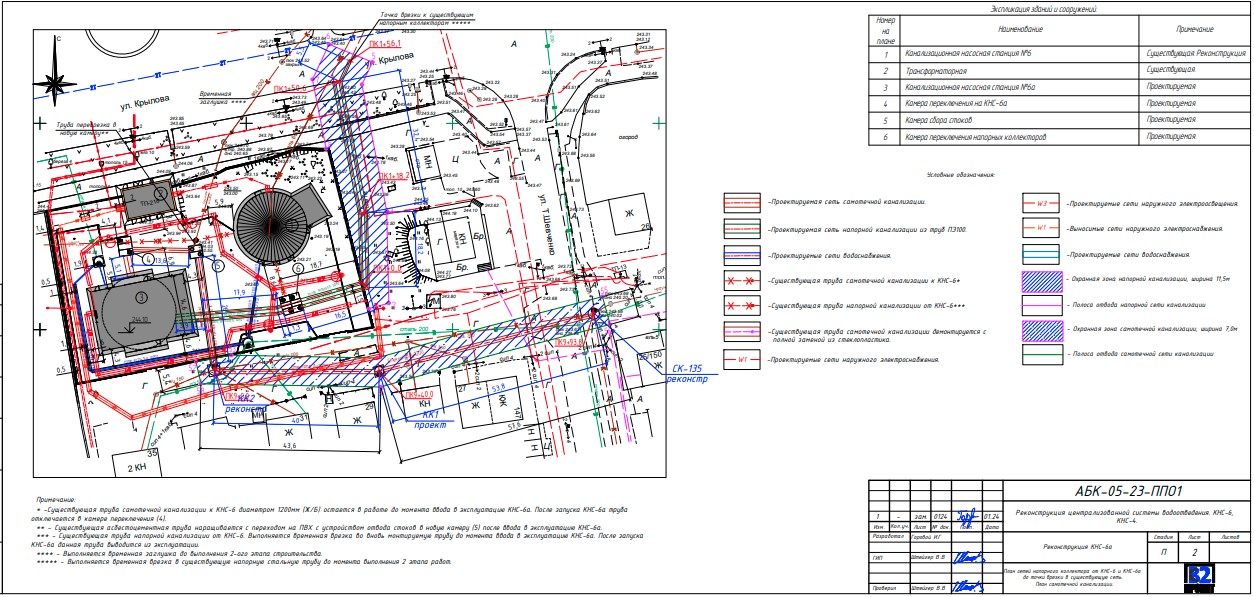Click the north arrow compass symbol

tap(59, 78)
